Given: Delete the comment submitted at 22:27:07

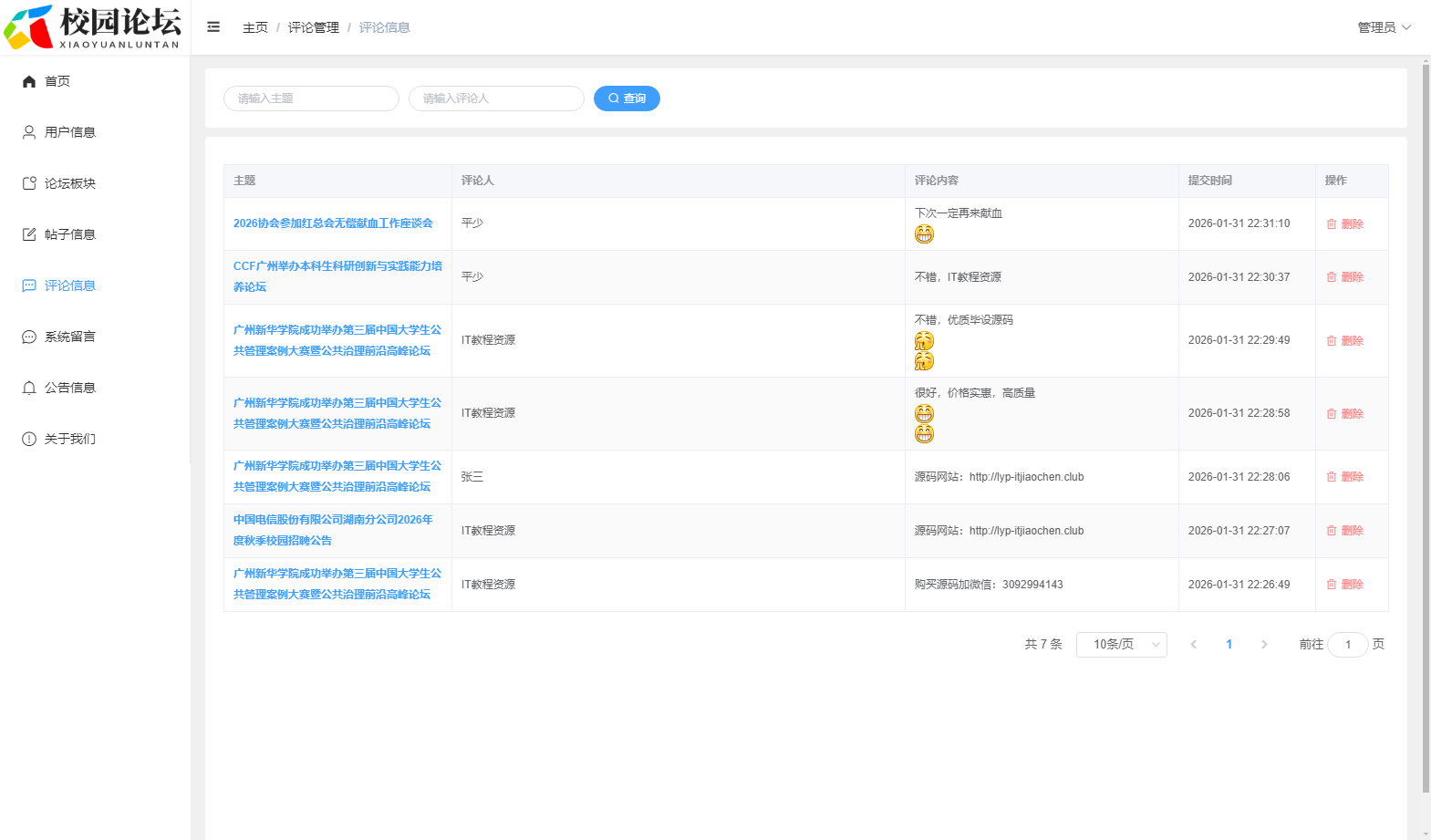Looking at the screenshot, I should click(1345, 531).
